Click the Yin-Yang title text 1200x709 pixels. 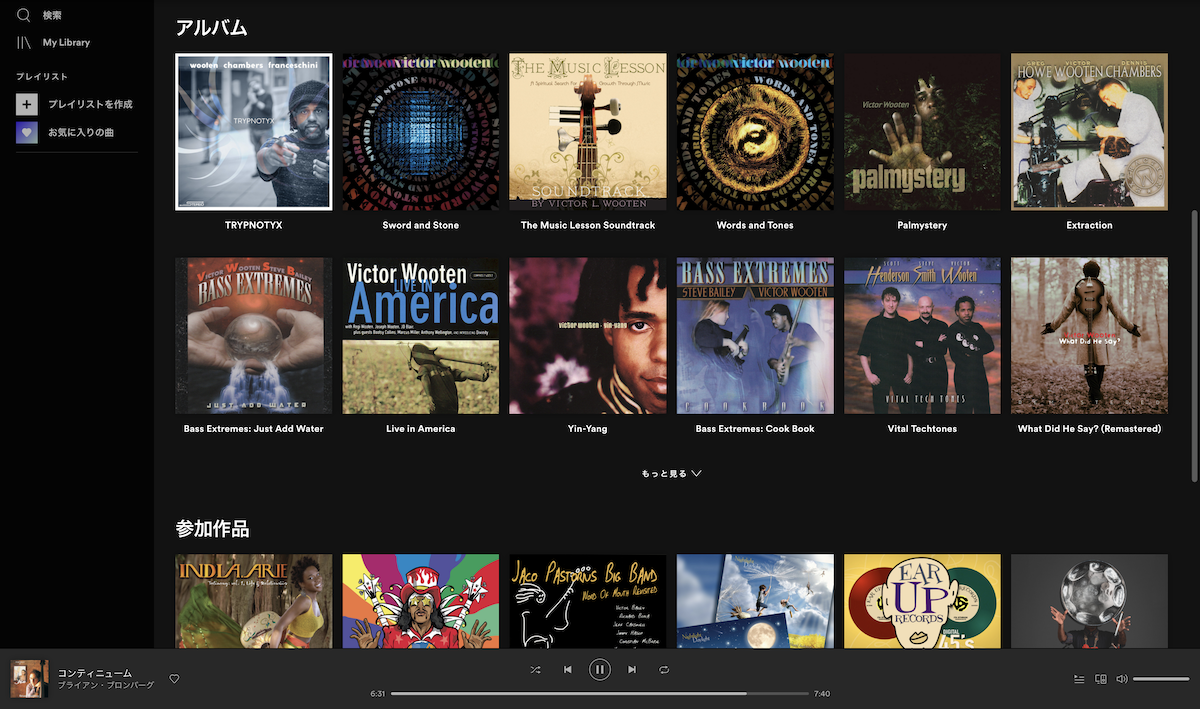[x=587, y=428]
